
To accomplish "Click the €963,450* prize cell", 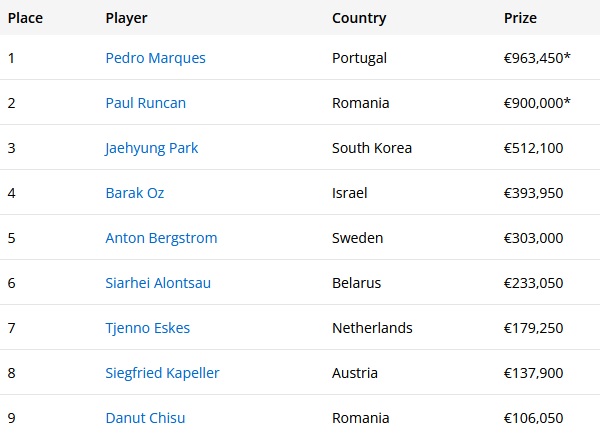I will click(x=537, y=58).
